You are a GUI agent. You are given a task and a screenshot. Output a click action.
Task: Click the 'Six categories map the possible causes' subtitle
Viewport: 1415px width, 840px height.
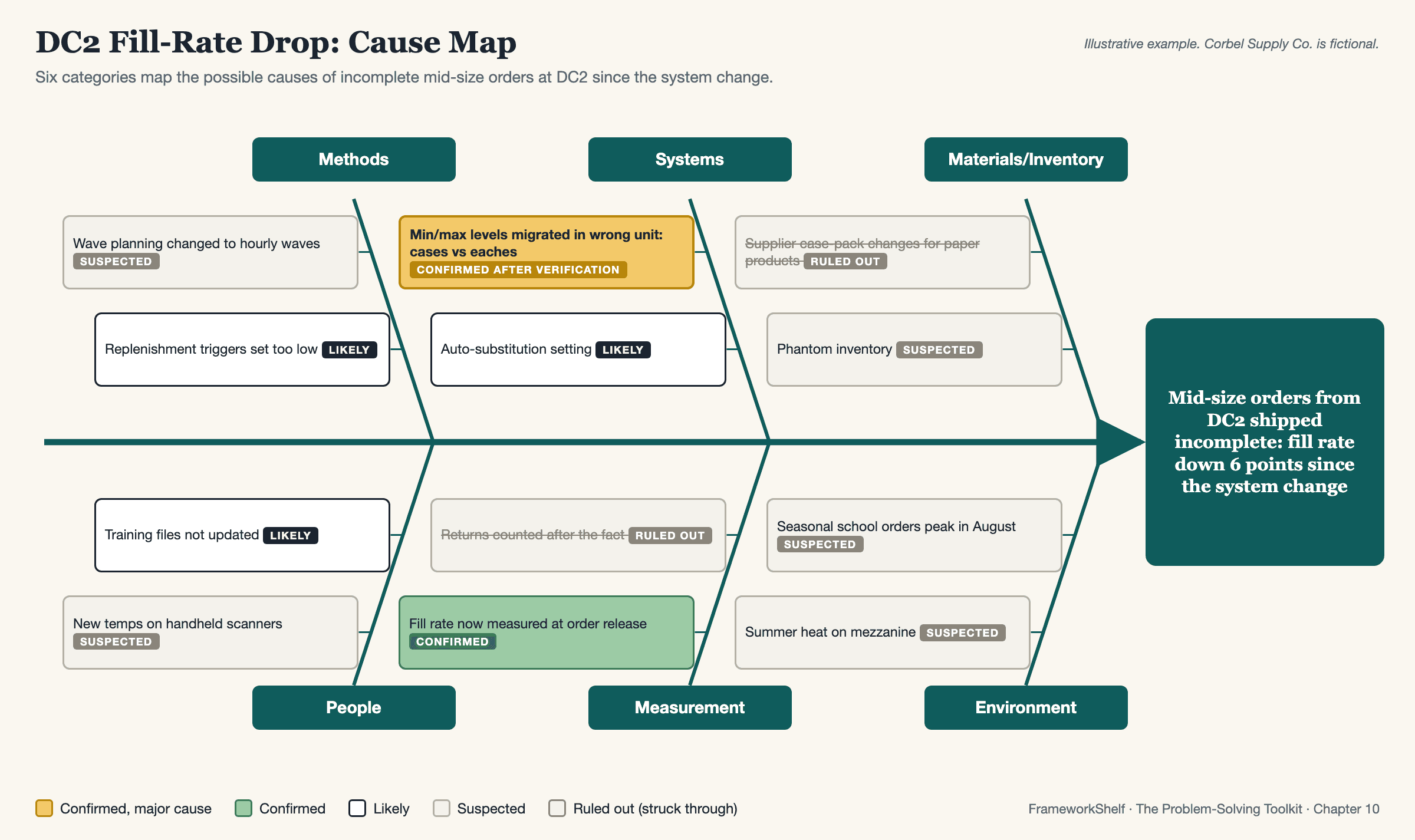pyautogui.click(x=404, y=77)
